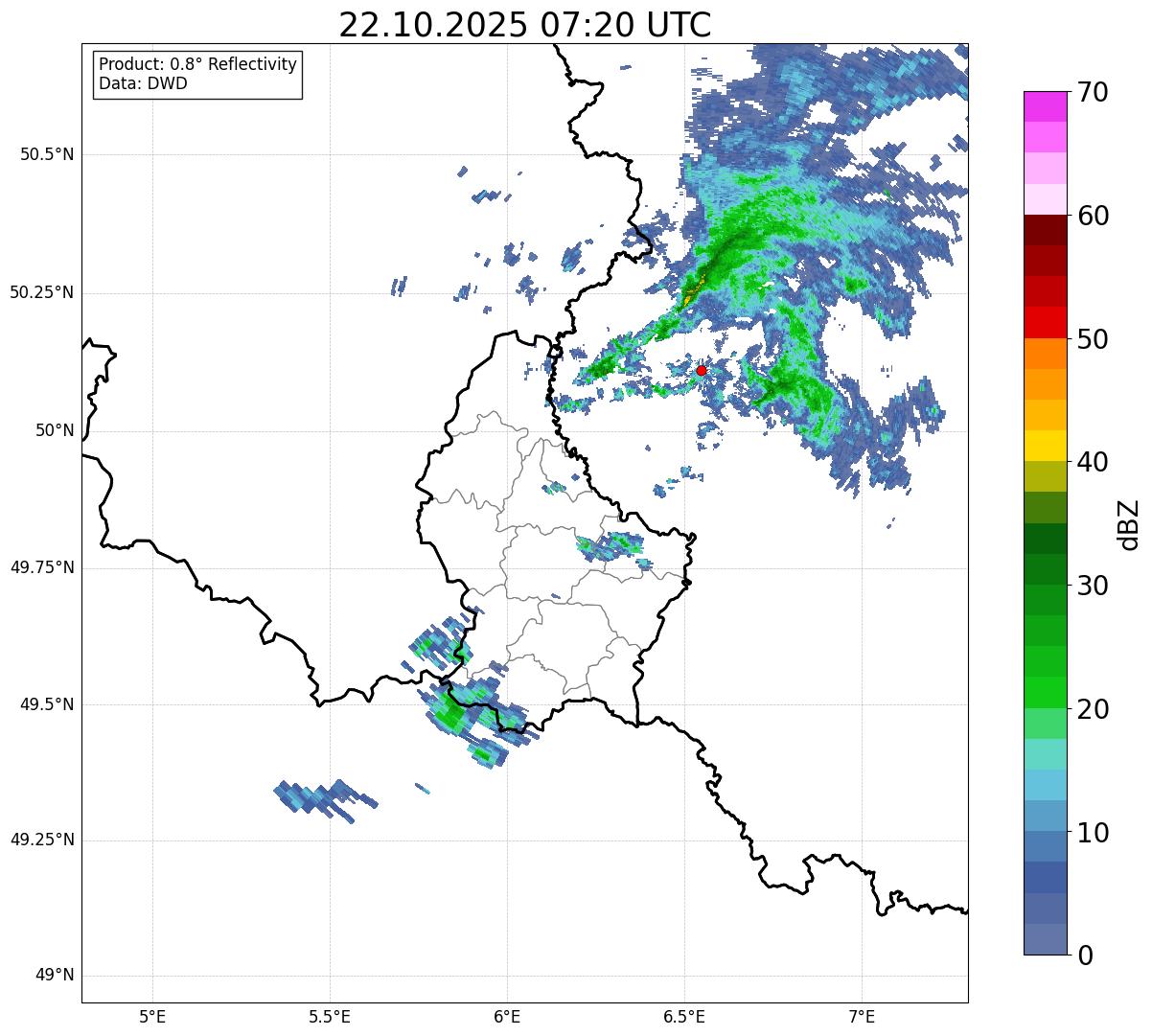
Task: Click the "6.5°E" longitude label
Action: click(684, 1017)
